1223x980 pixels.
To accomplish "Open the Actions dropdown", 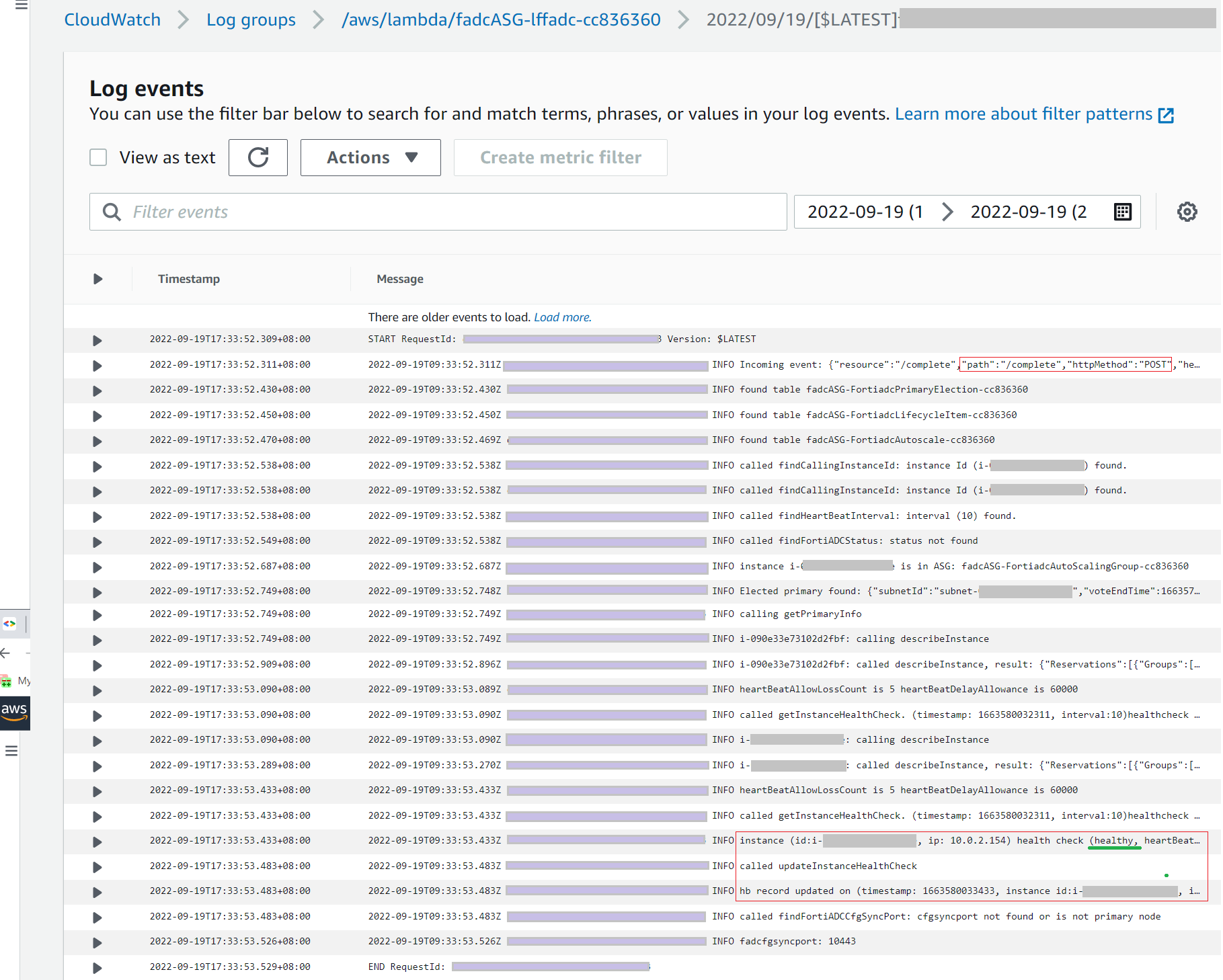I will pyautogui.click(x=370, y=157).
